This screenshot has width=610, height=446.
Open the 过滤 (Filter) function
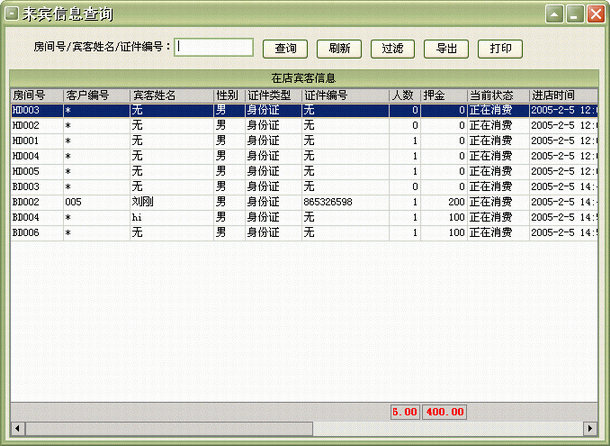click(393, 48)
